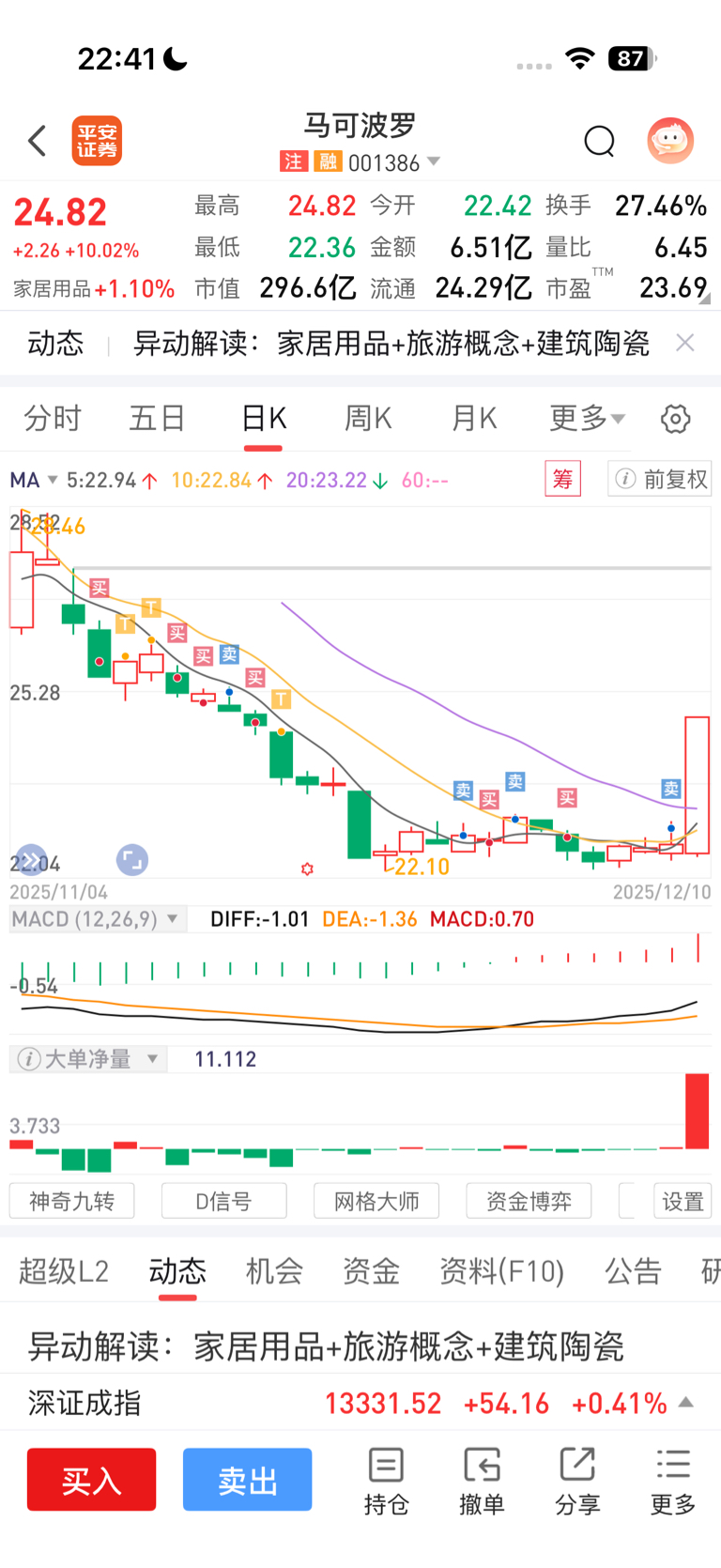Tap the blue 卖出 button
This screenshot has width=721, height=1568.
click(x=247, y=1480)
